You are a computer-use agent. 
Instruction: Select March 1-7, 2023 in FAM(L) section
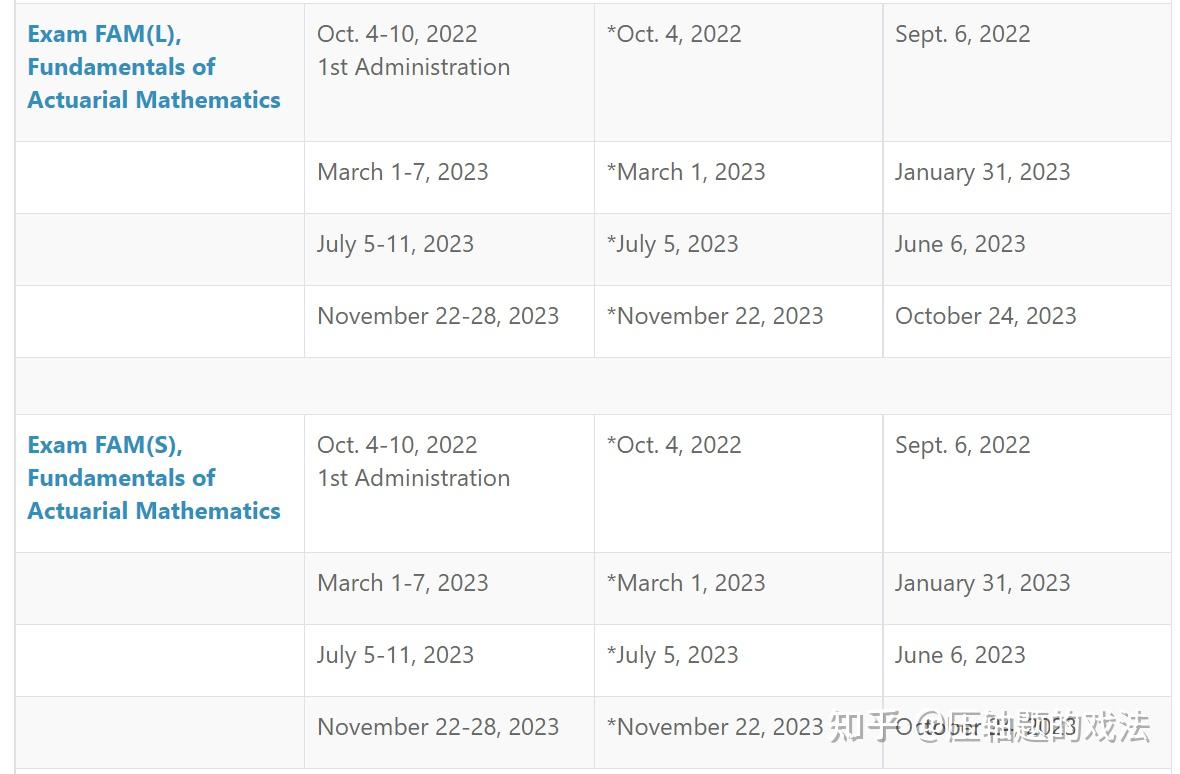403,172
